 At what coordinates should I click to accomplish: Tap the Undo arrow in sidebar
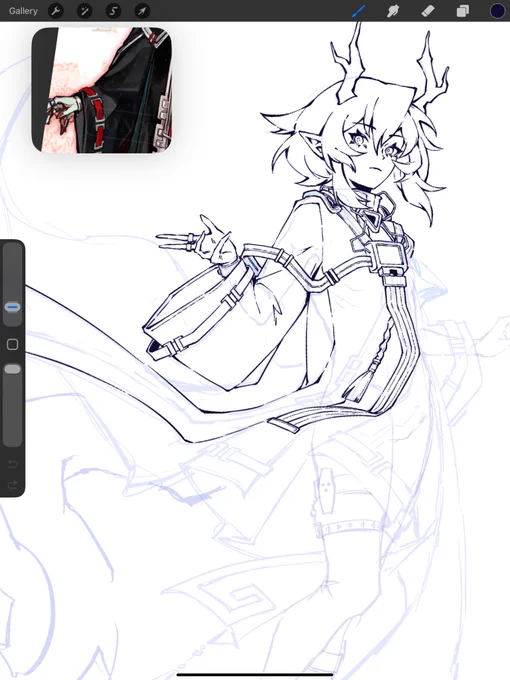tap(12, 464)
